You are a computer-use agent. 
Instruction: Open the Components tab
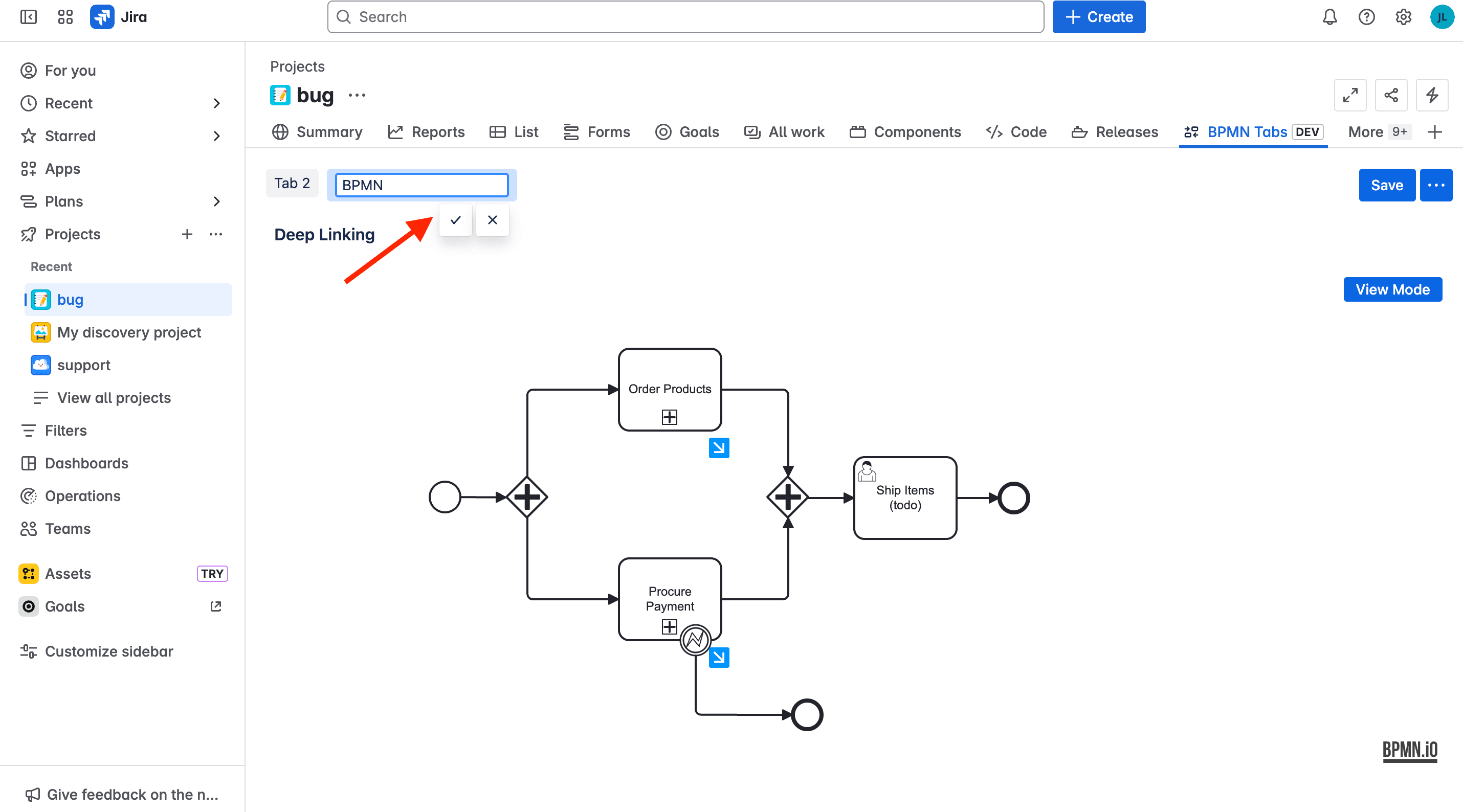click(x=905, y=132)
